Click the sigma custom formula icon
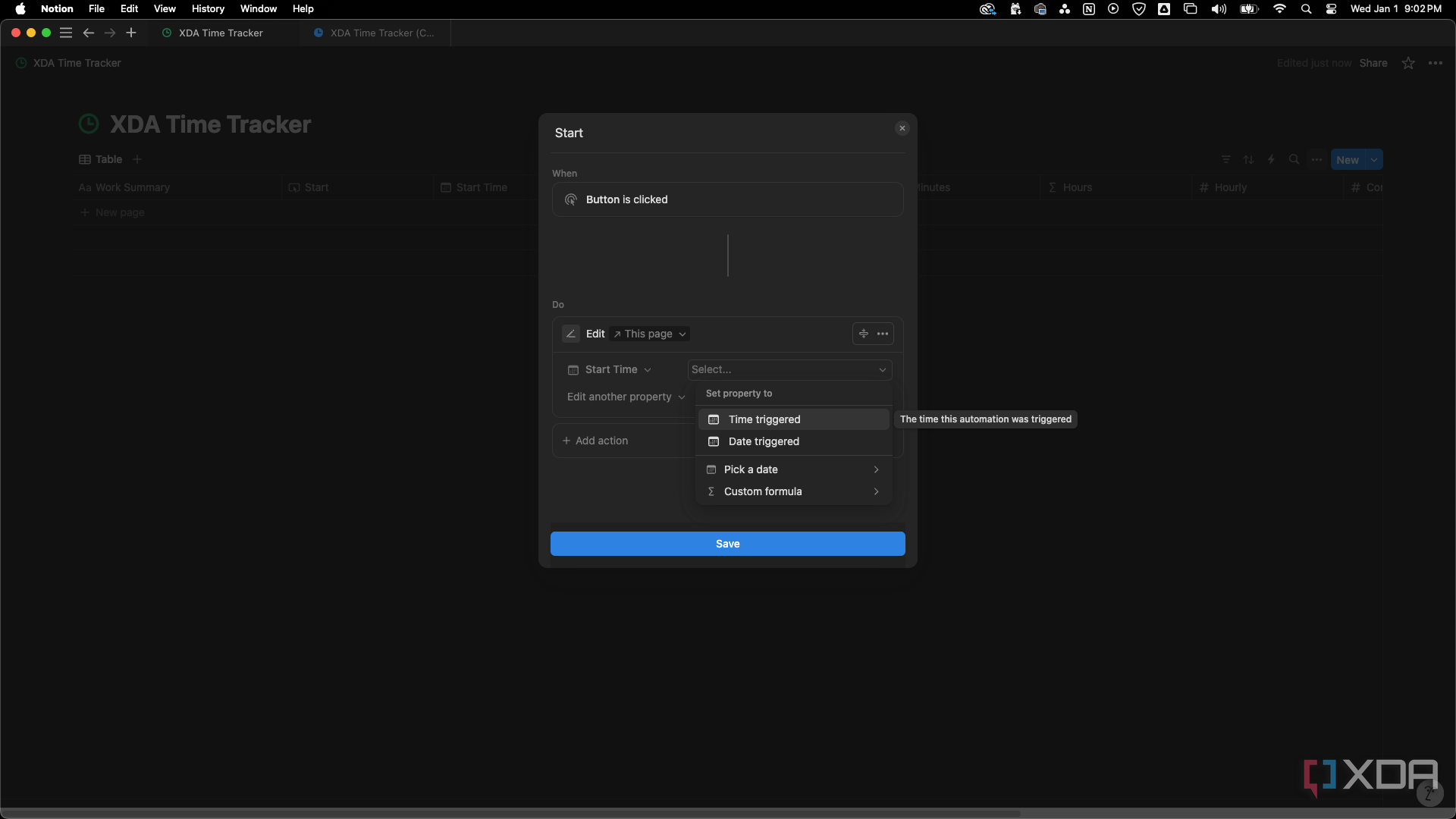Viewport: 1456px width, 819px height. point(711,491)
